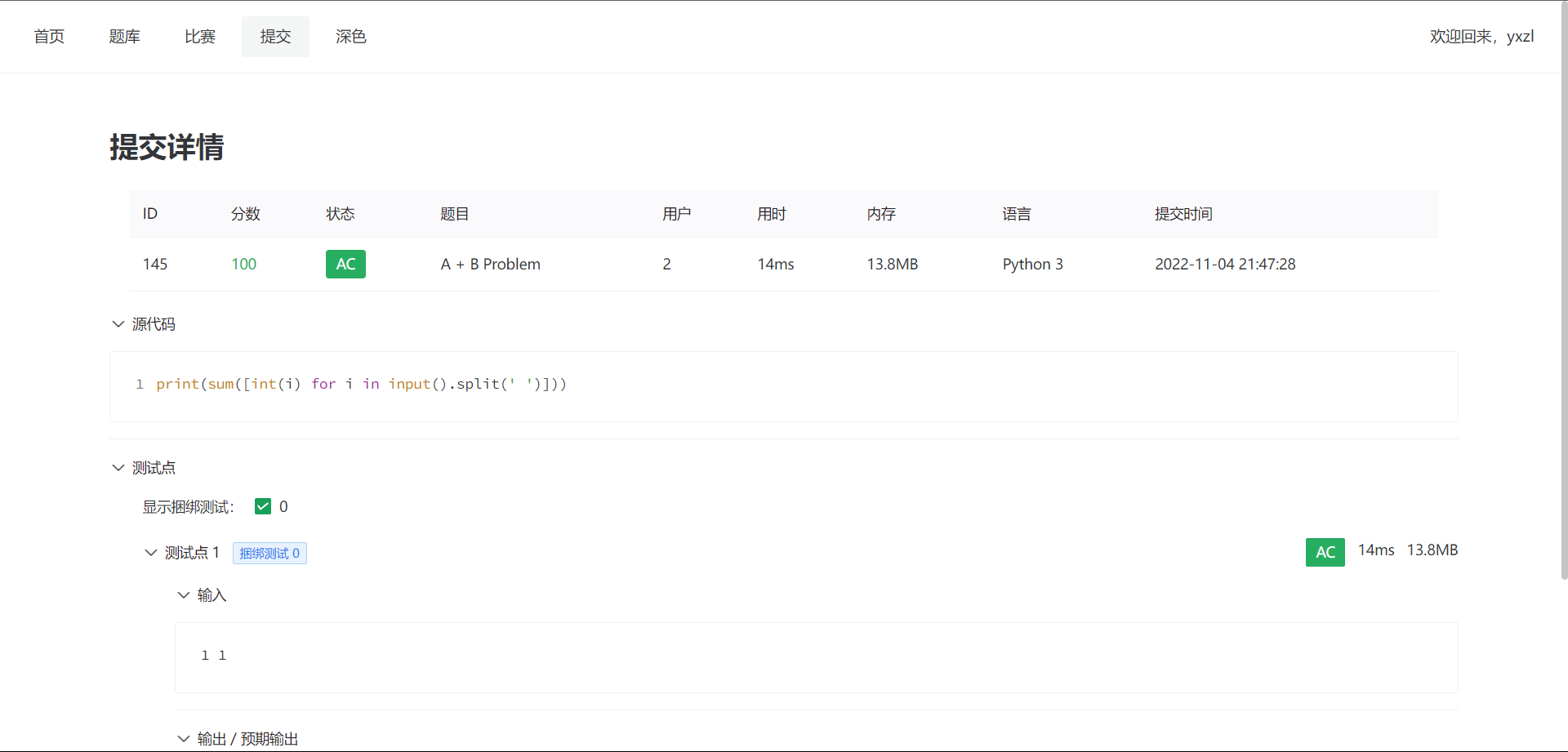Screen dimensions: 1568x752
Task: Open the A + B Problem link
Action: [x=490, y=264]
